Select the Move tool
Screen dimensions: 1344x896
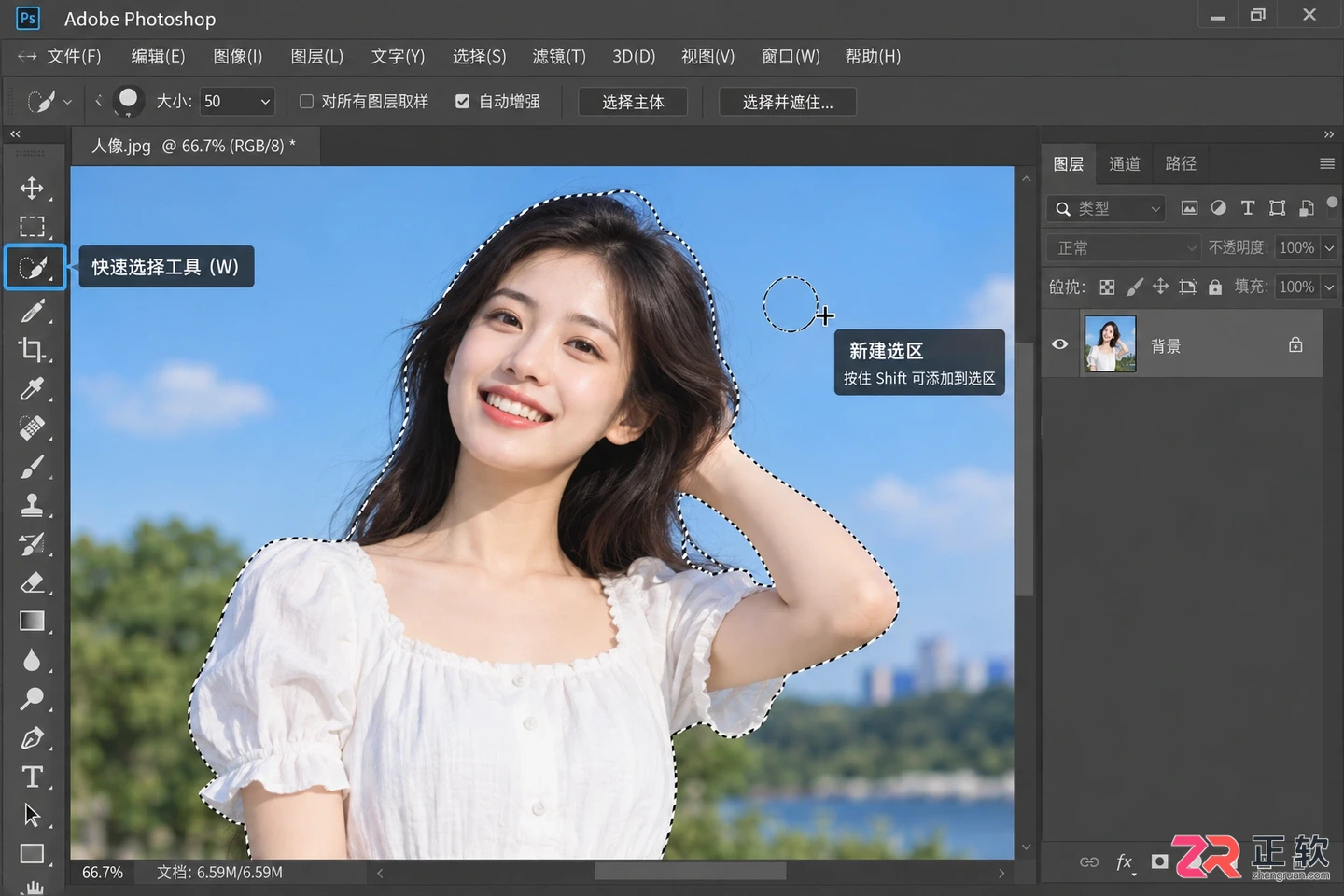(32, 189)
